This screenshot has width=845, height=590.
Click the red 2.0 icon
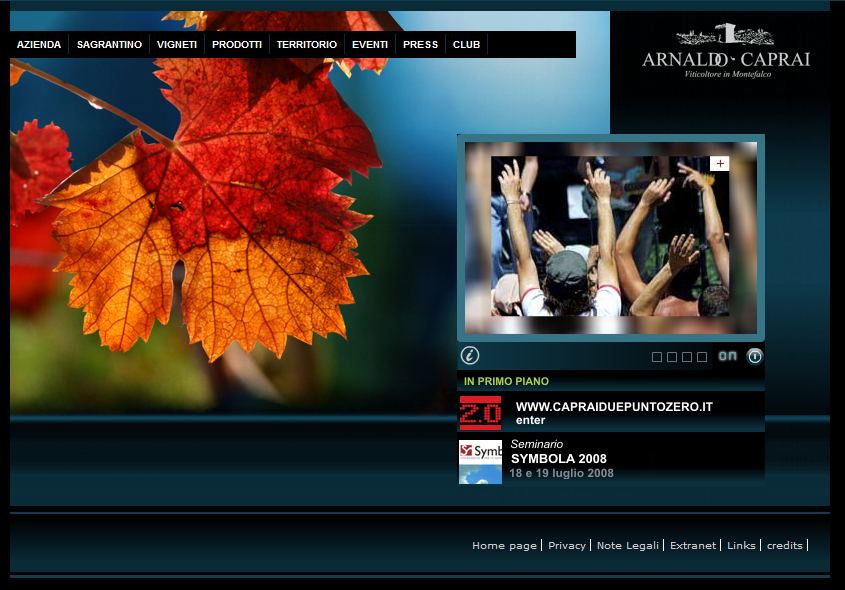[480, 413]
